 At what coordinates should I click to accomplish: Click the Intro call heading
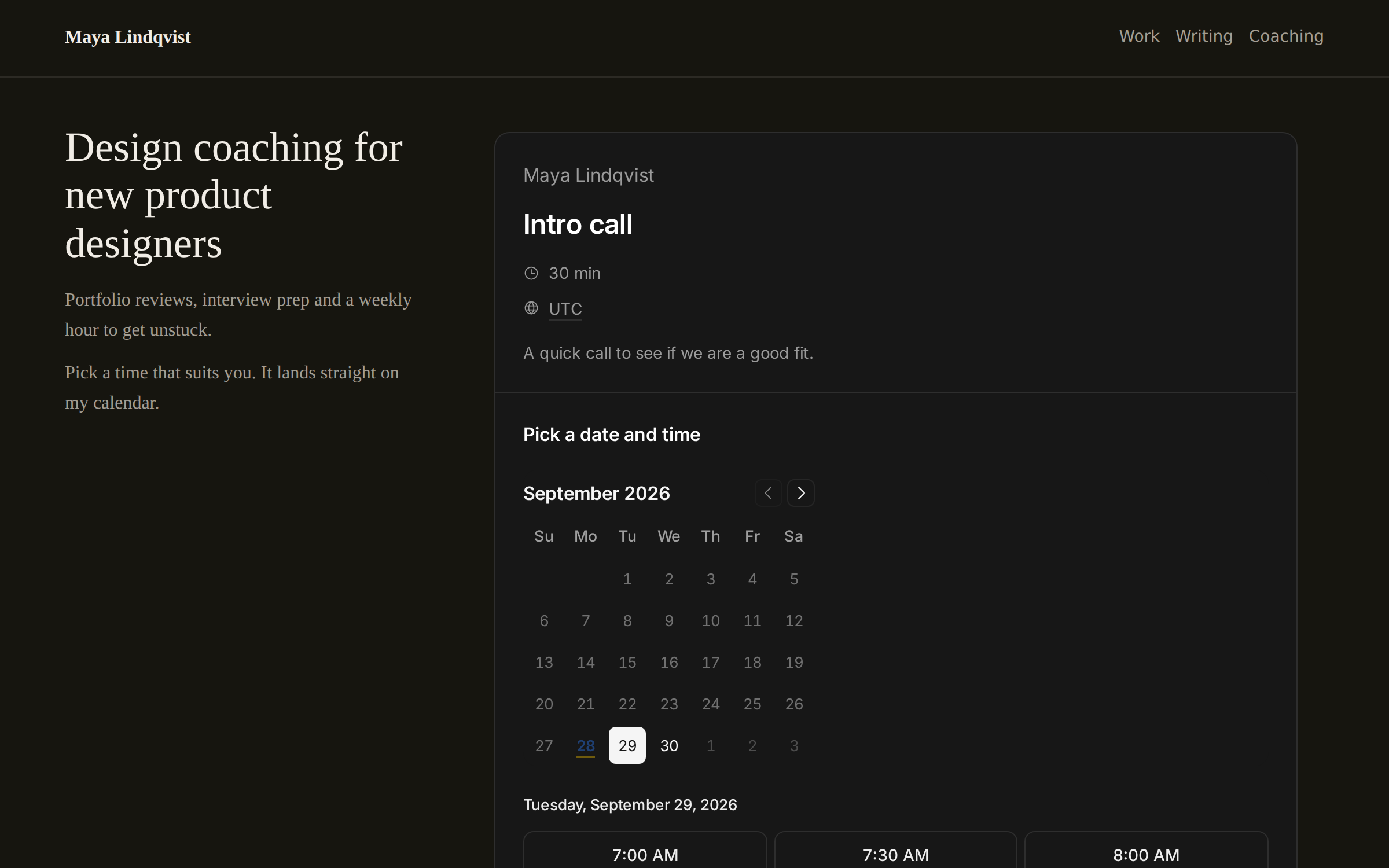[x=578, y=225]
